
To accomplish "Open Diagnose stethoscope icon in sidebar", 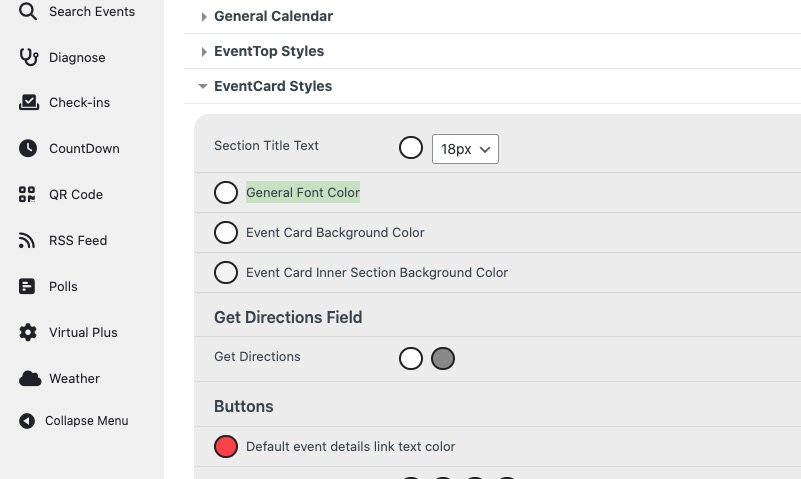I will pyautogui.click(x=28, y=57).
